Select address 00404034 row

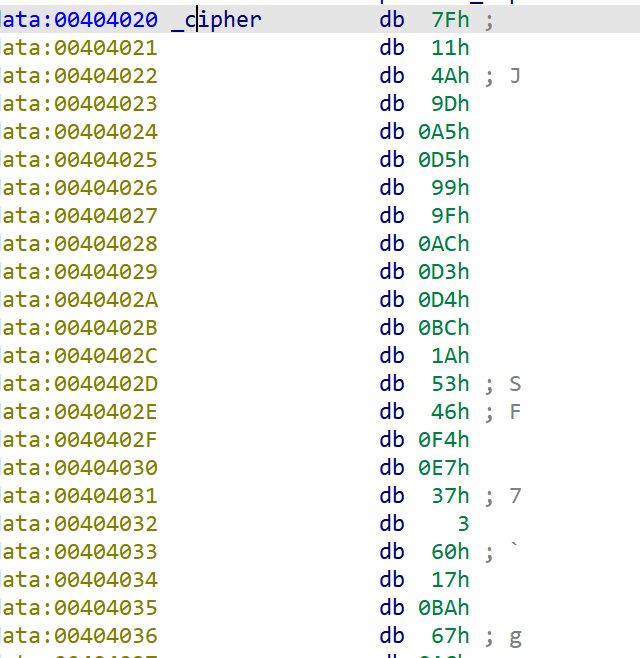coord(80,580)
